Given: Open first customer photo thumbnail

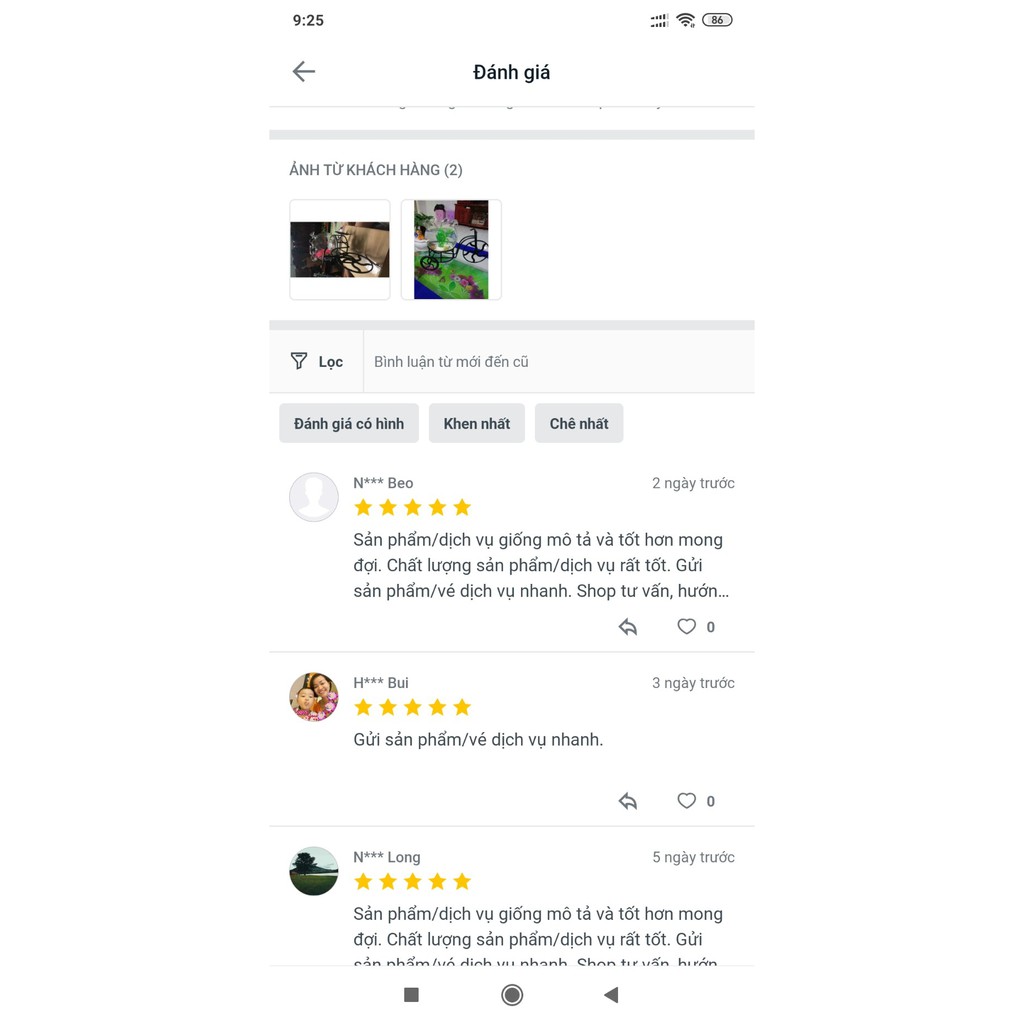Looking at the screenshot, I should [x=340, y=249].
